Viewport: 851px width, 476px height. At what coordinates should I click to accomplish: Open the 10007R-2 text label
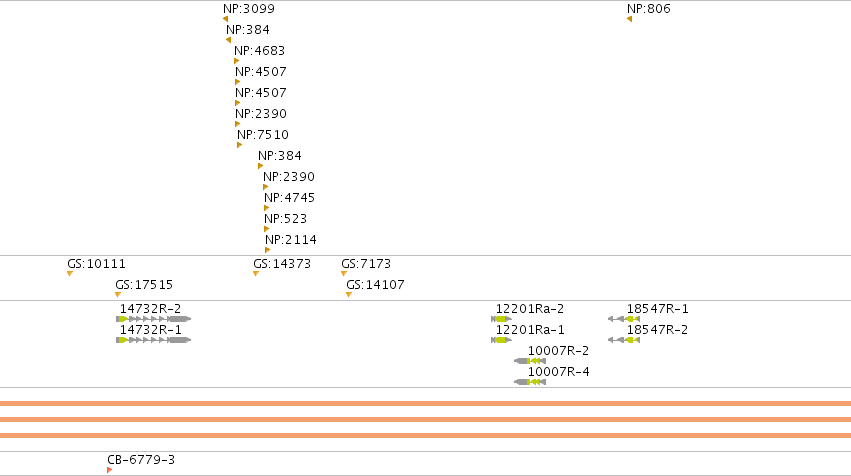click(558, 351)
